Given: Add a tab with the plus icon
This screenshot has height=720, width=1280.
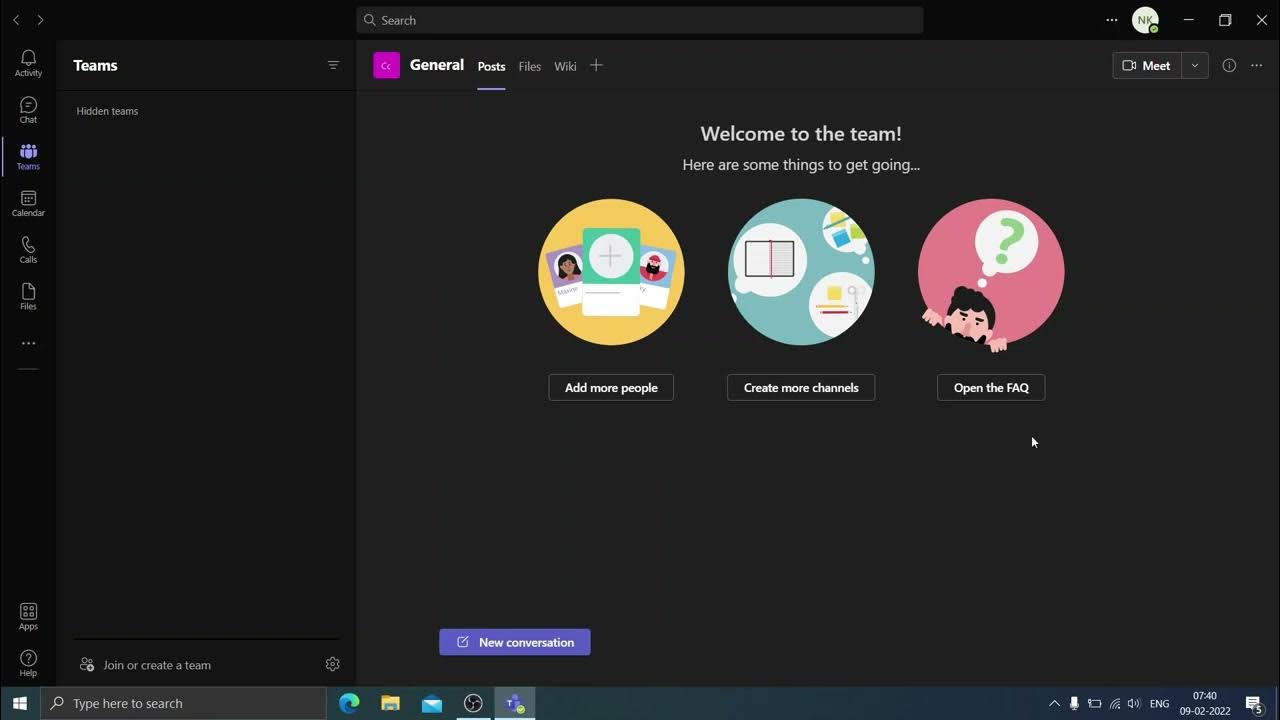Looking at the screenshot, I should click(596, 65).
